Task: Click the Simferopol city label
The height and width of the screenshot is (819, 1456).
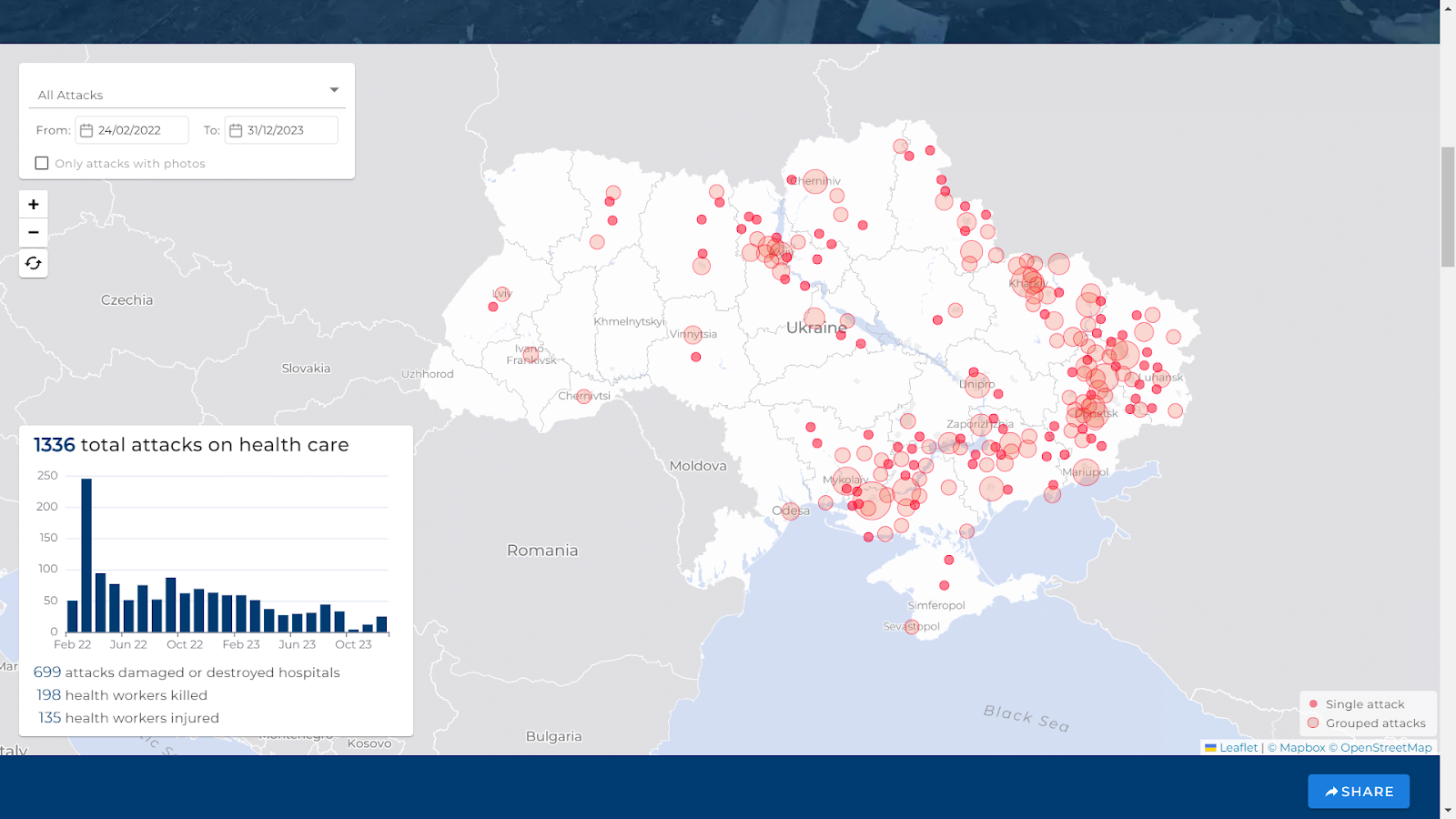Action: coord(936,605)
